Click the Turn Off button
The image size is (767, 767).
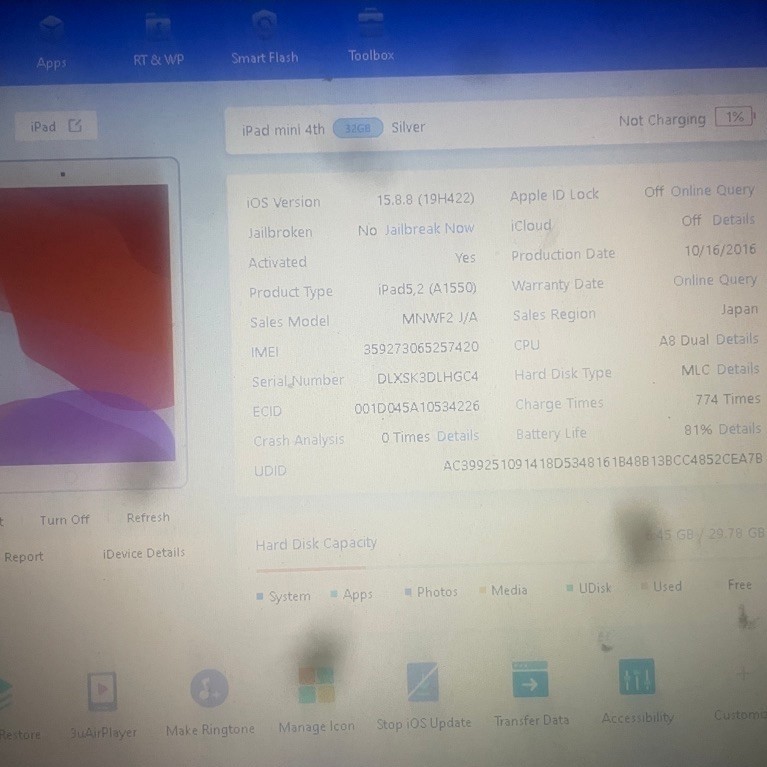point(65,519)
